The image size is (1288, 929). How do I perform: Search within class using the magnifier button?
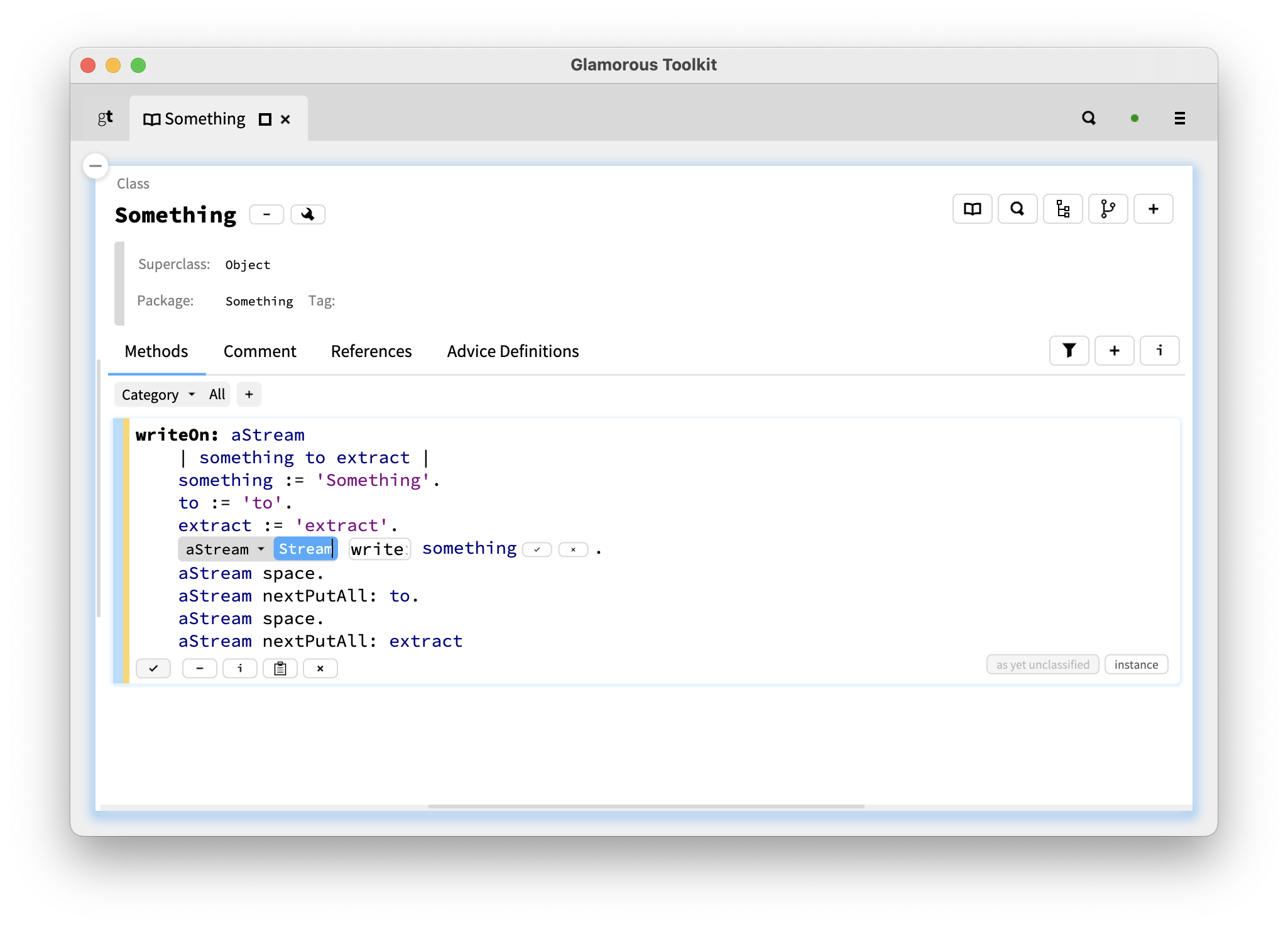[1018, 209]
